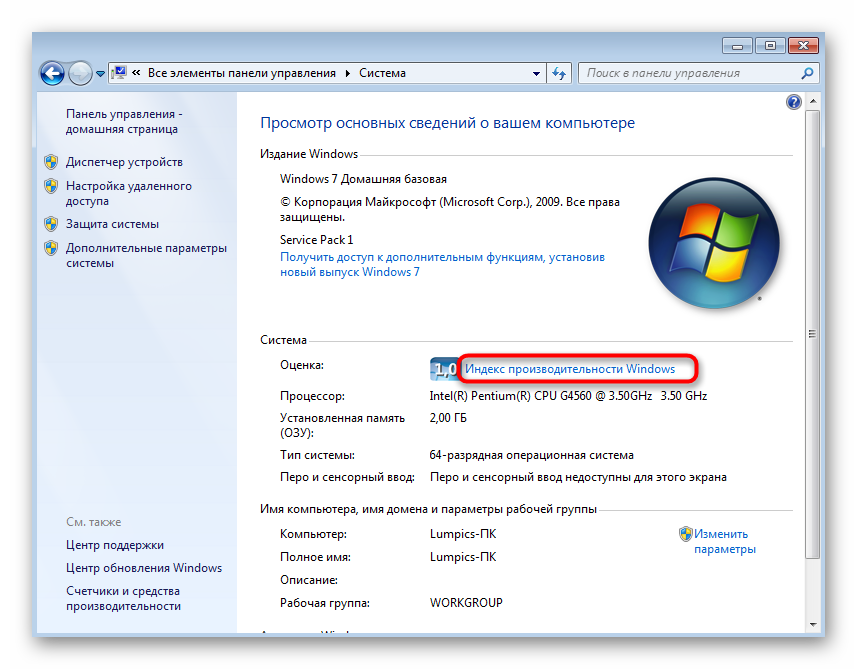Screen dimensions: 857x669
Task: Click inside the Поиск в панели управления field
Action: pos(690,73)
